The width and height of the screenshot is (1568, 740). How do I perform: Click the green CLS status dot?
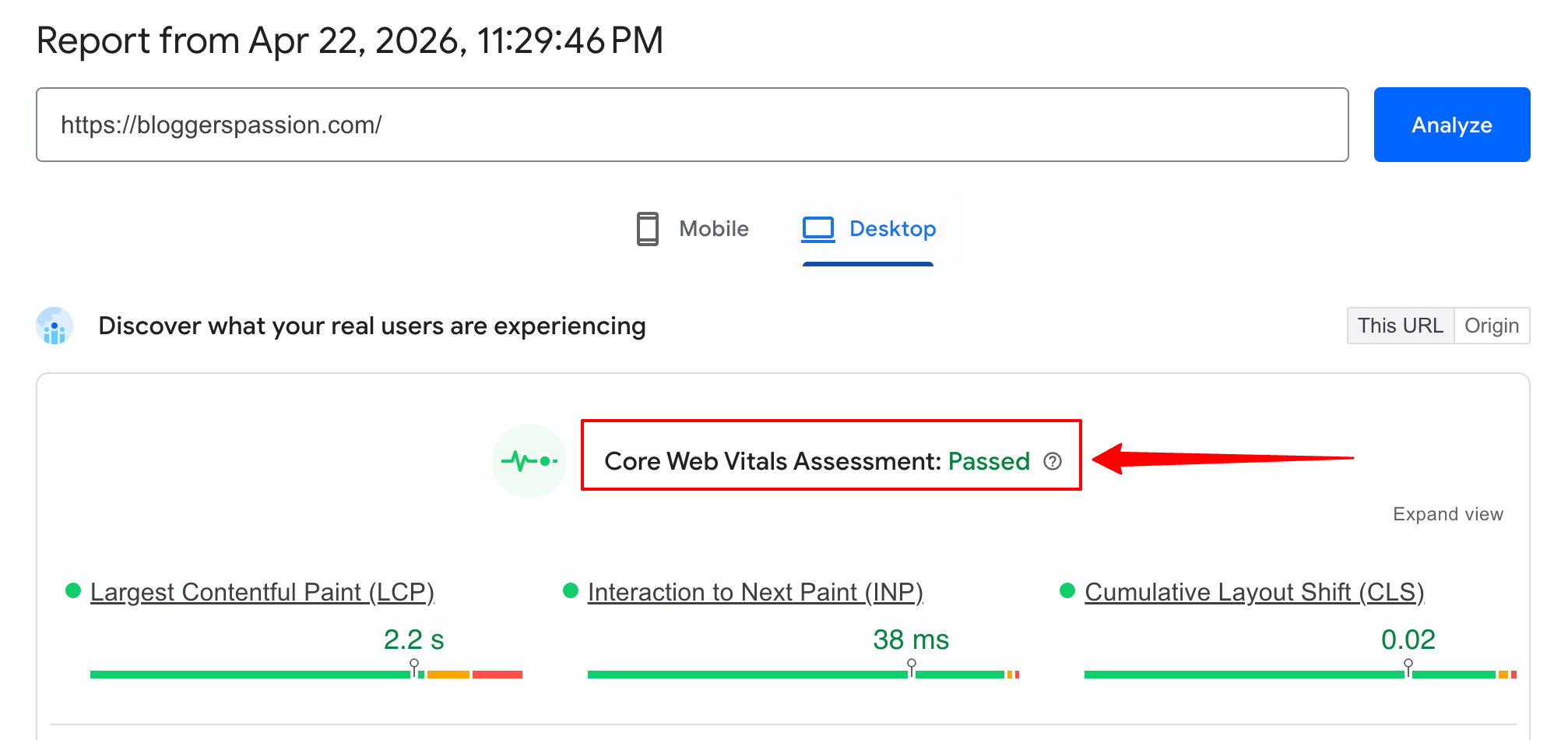(1067, 590)
